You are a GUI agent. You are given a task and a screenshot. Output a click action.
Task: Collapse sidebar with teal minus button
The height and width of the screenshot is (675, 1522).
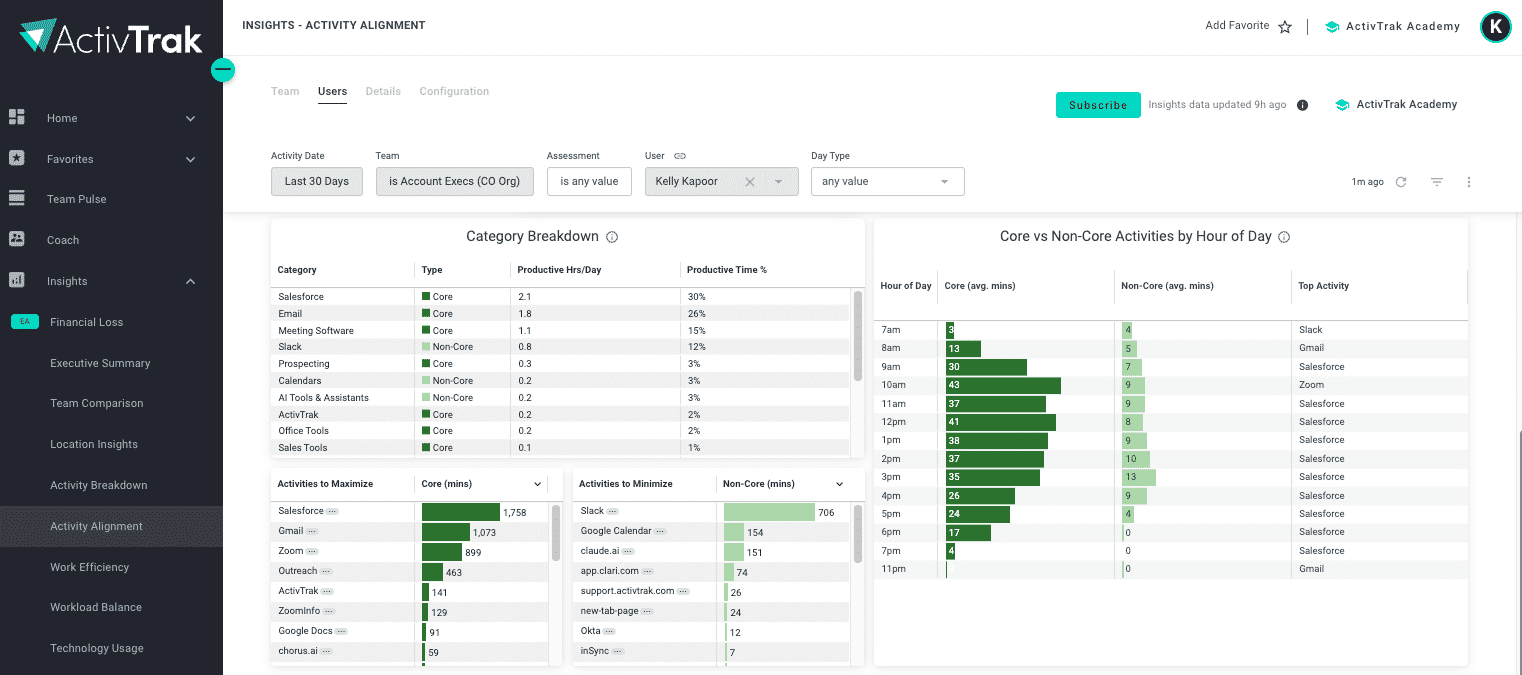pos(223,70)
